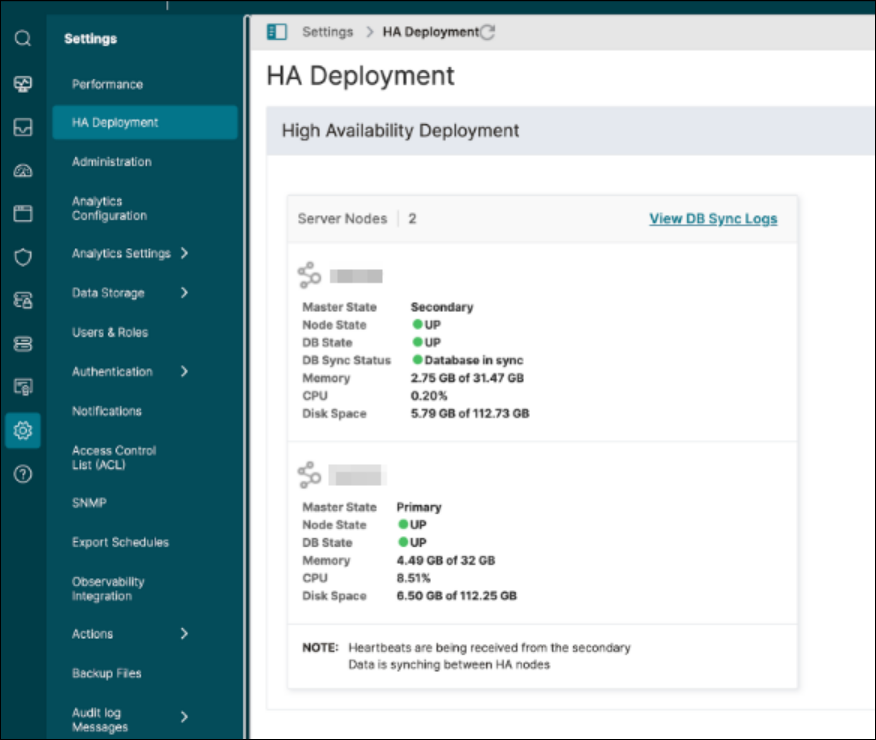This screenshot has height=740, width=876.
Task: Refresh the HA Deployment page via the reload icon
Action: tap(488, 32)
